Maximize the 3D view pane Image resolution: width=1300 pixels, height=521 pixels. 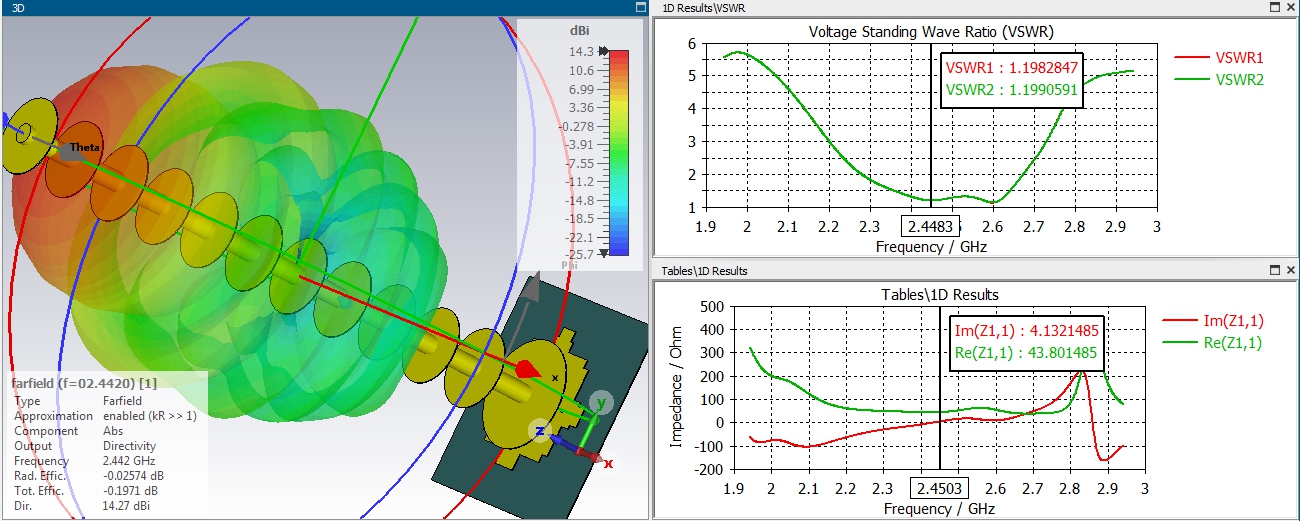click(639, 7)
